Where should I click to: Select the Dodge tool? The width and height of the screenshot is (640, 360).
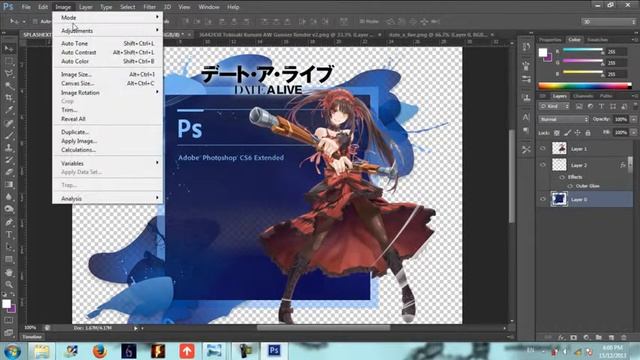pos(9,209)
